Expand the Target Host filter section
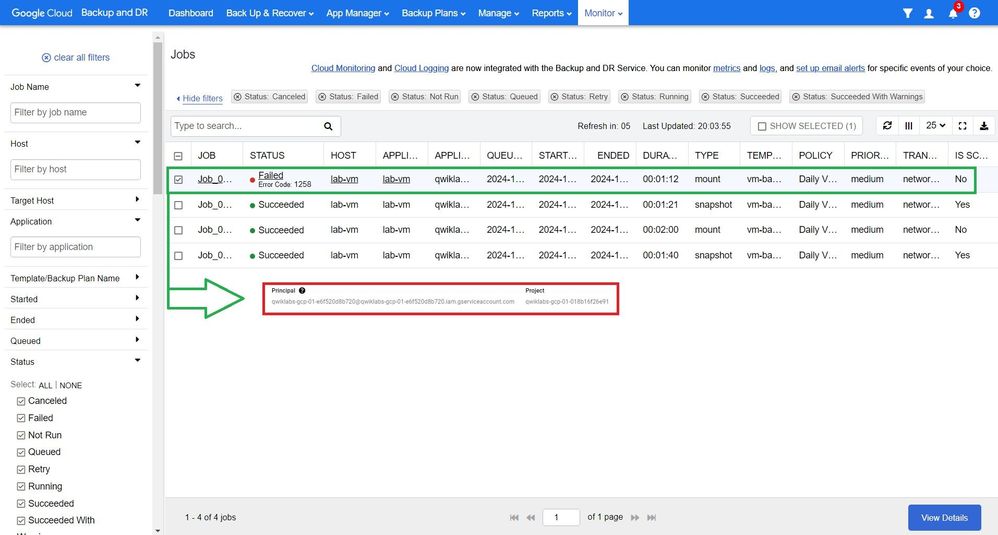The width and height of the screenshot is (998, 535). click(x=137, y=200)
